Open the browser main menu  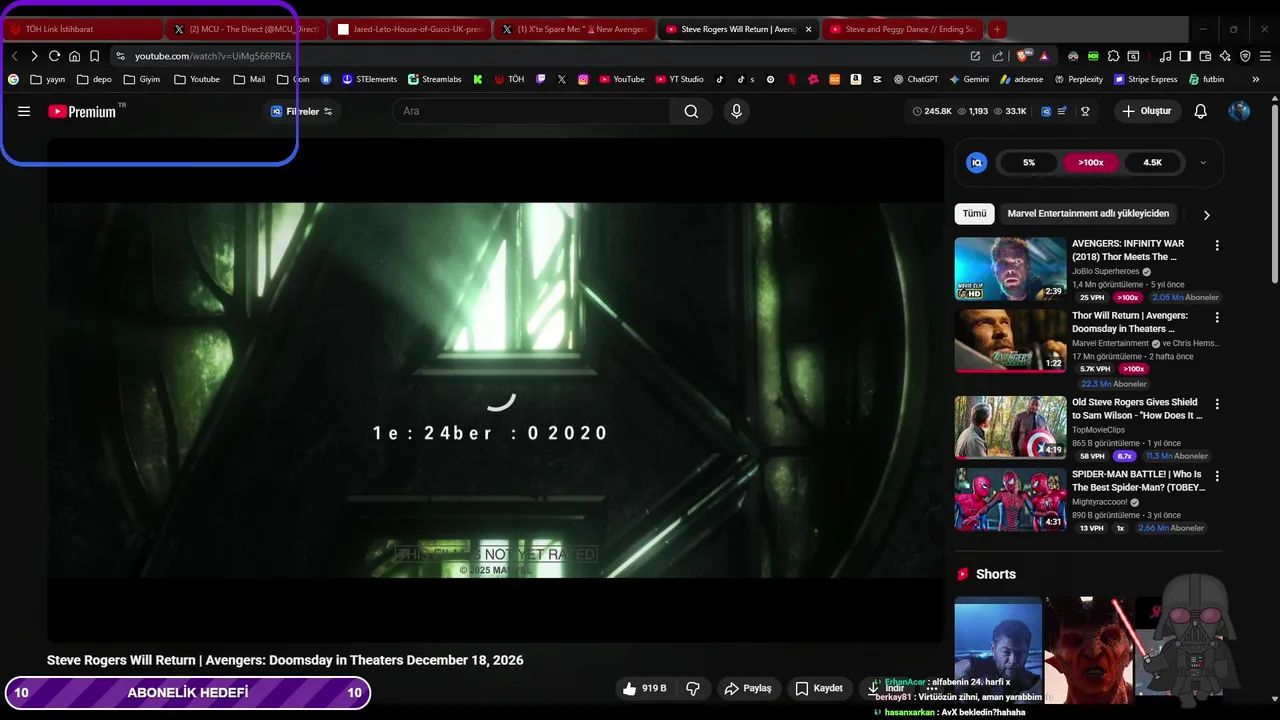click(1265, 56)
